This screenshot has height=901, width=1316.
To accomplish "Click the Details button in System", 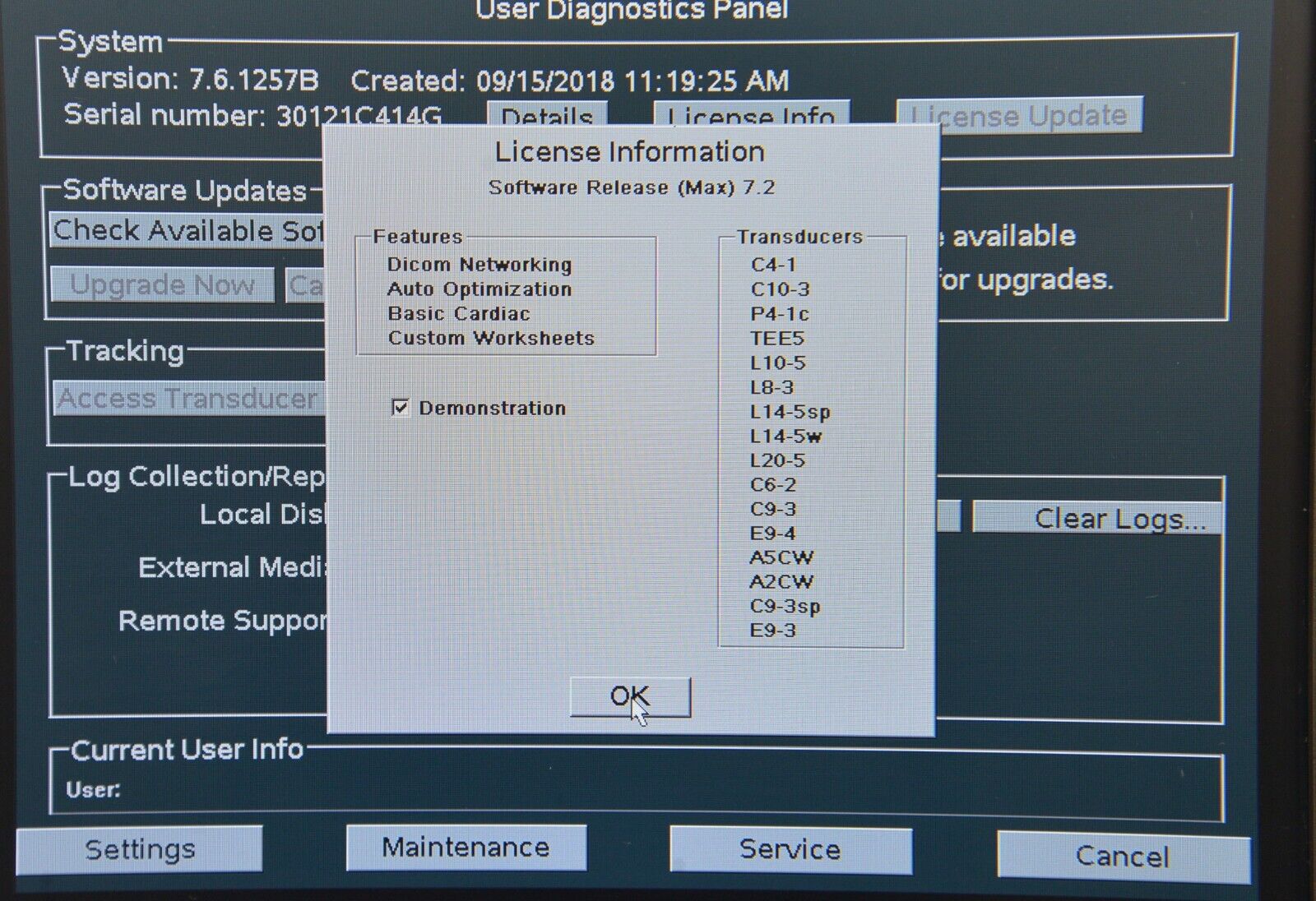I will 547,113.
